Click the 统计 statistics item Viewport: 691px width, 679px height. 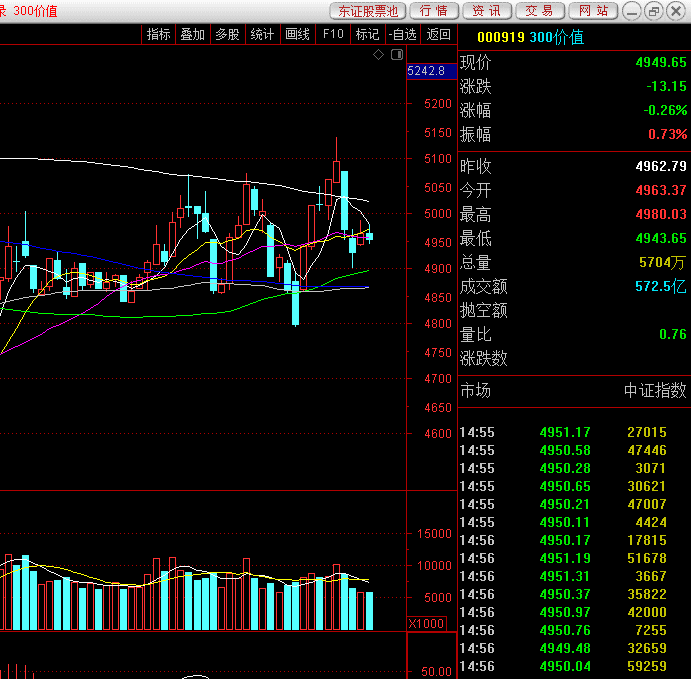pyautogui.click(x=262, y=34)
